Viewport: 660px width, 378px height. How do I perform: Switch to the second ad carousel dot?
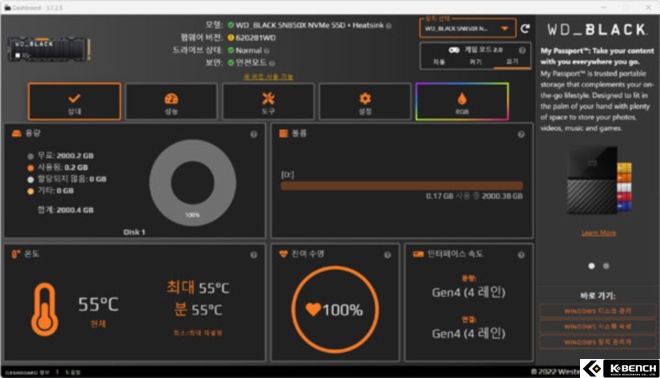606,266
